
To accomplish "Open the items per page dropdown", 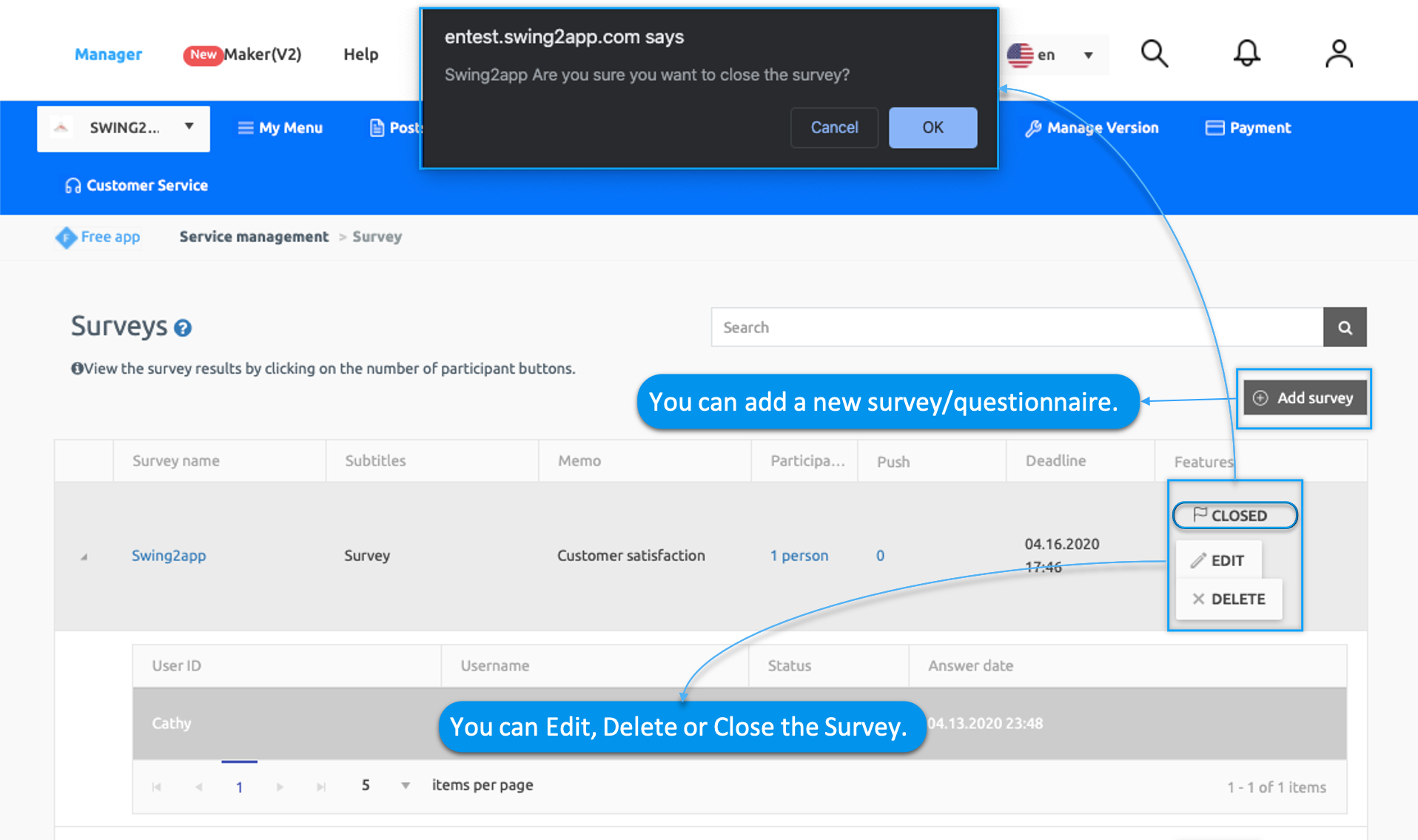I will (x=405, y=785).
